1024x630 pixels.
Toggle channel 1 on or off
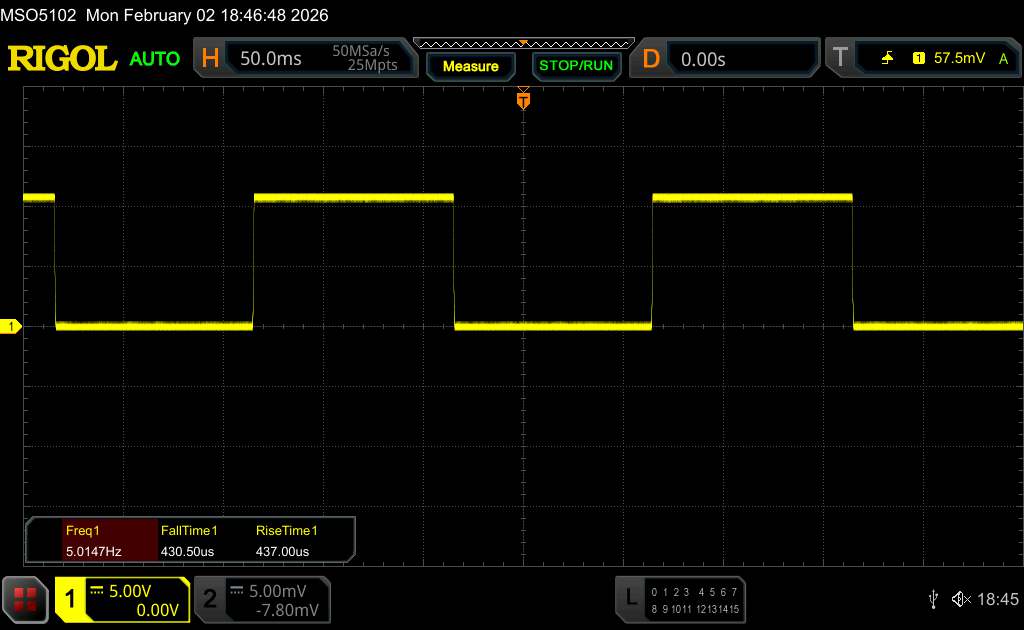(71, 598)
